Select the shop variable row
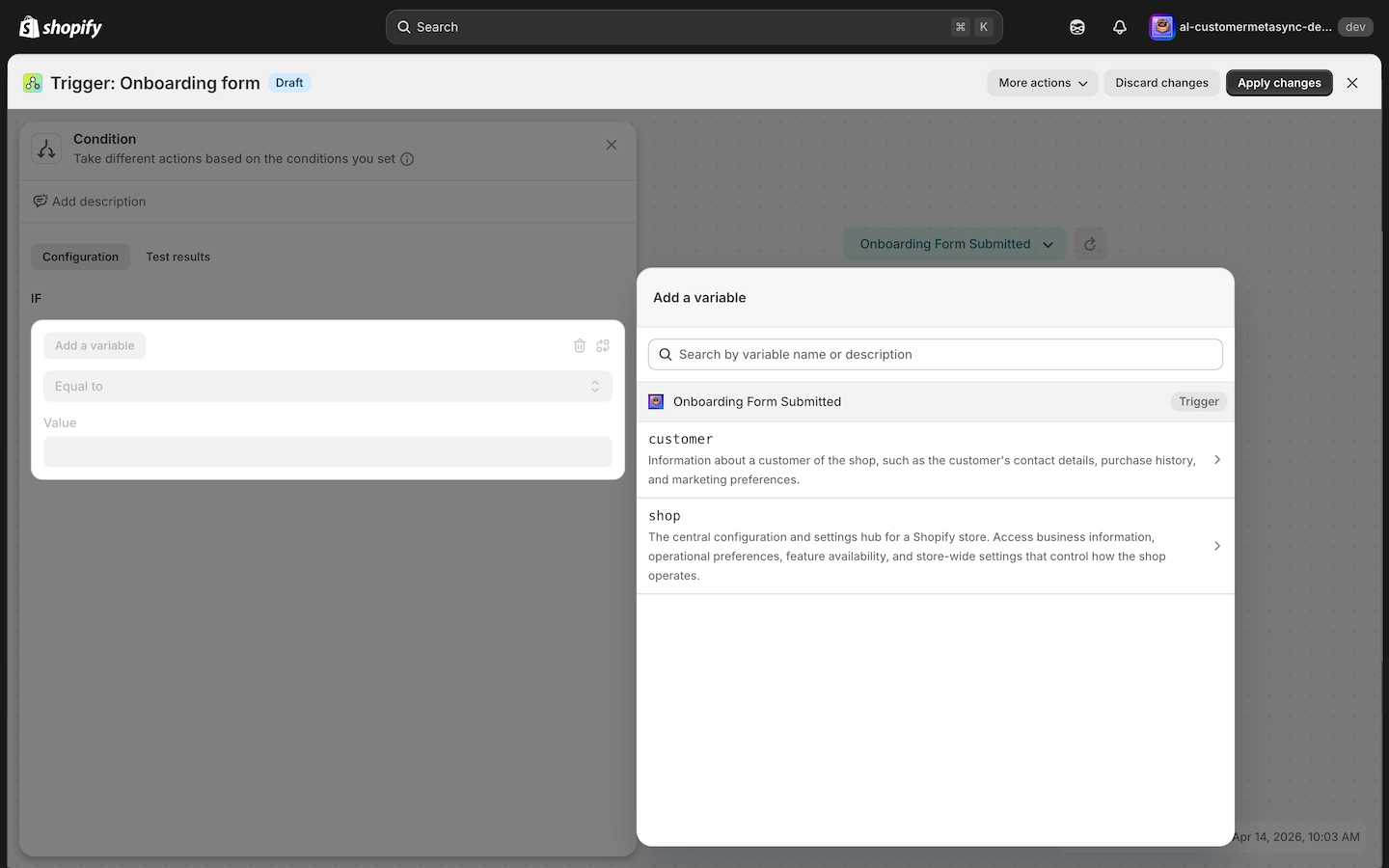Screen dimensions: 1389x868 click(x=936, y=546)
